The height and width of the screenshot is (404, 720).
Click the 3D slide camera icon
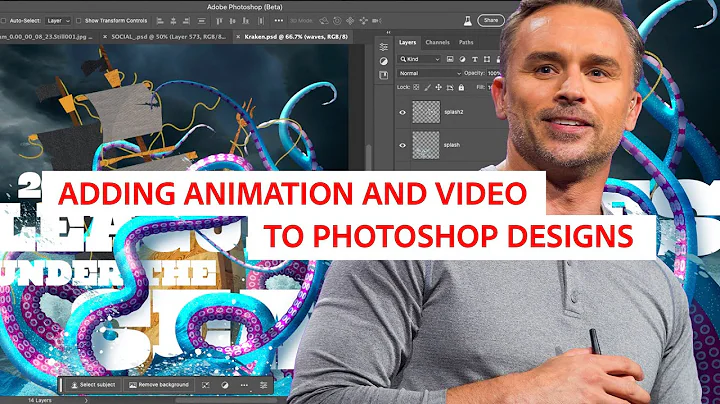tap(363, 21)
